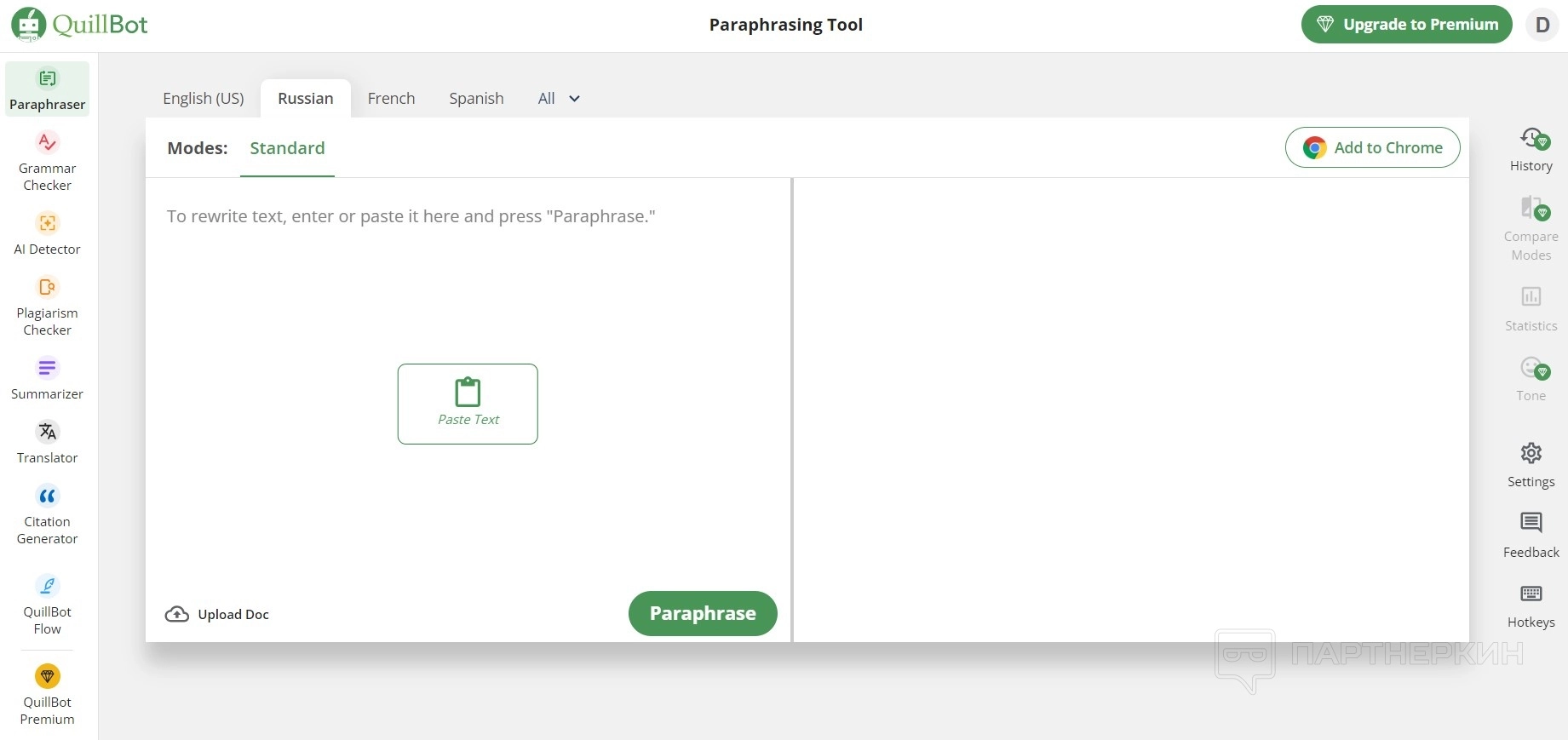Image resolution: width=1568 pixels, height=740 pixels.
Task: Switch to the French language tab
Action: point(392,99)
